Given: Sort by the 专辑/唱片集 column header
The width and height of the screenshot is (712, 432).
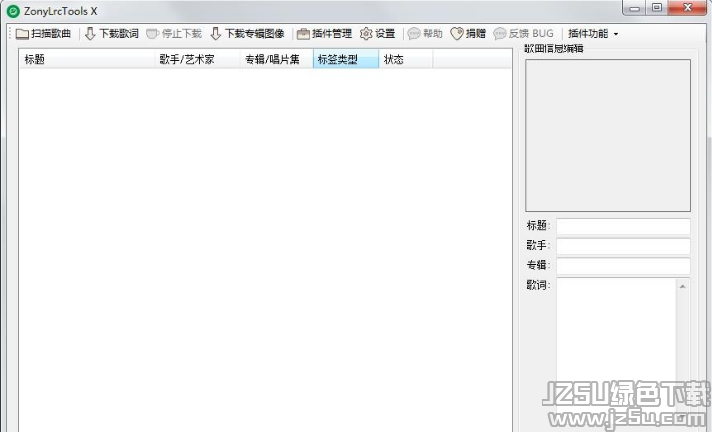Looking at the screenshot, I should 277,60.
